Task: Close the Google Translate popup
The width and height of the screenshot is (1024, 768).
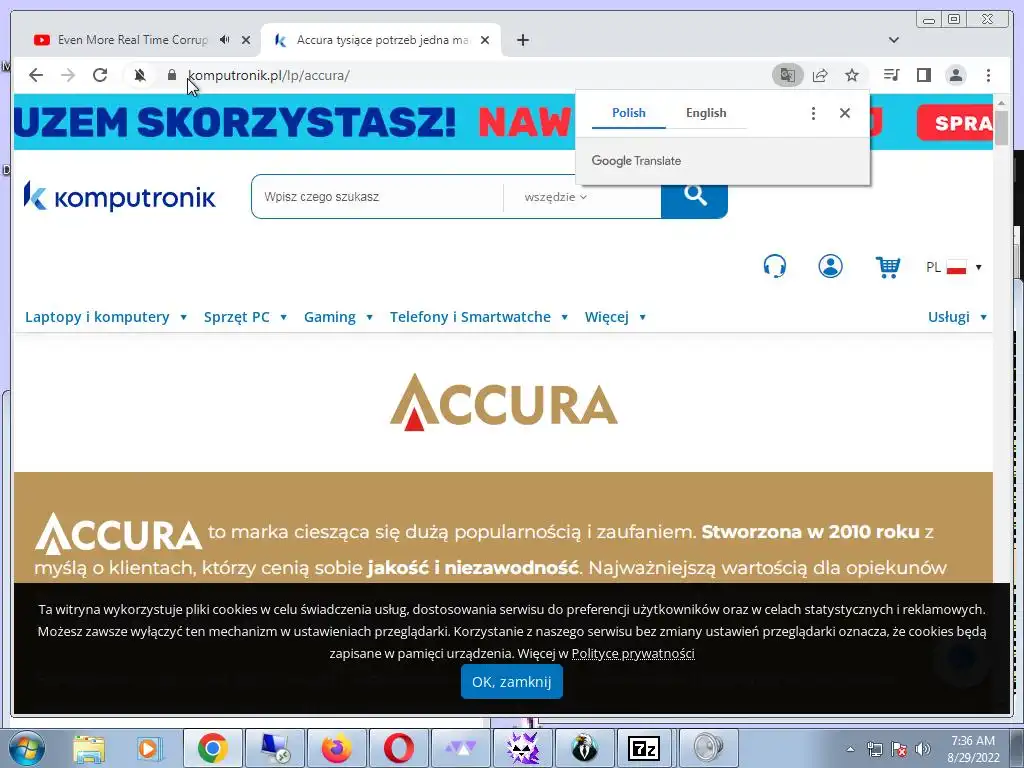Action: tap(844, 113)
